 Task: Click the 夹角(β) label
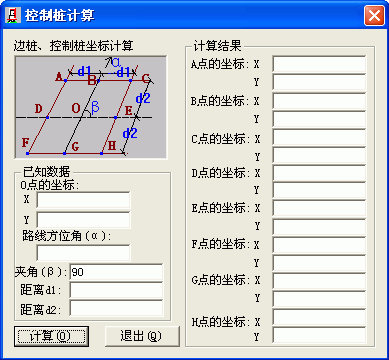(x=41, y=272)
